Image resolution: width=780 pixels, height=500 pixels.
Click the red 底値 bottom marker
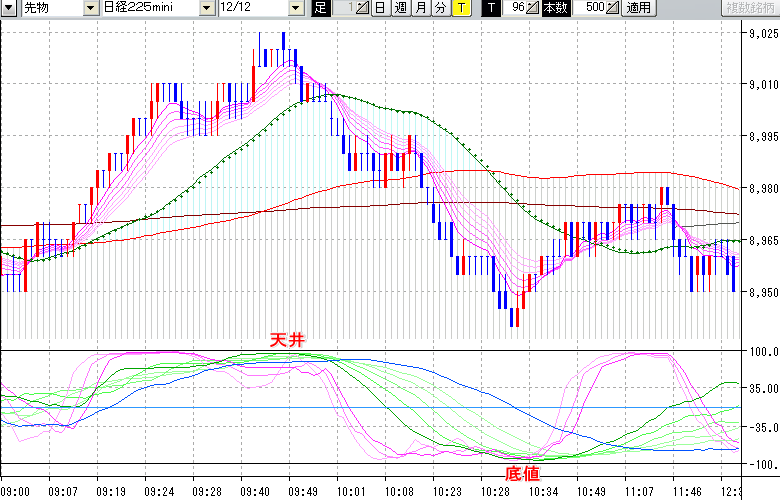click(x=522, y=473)
